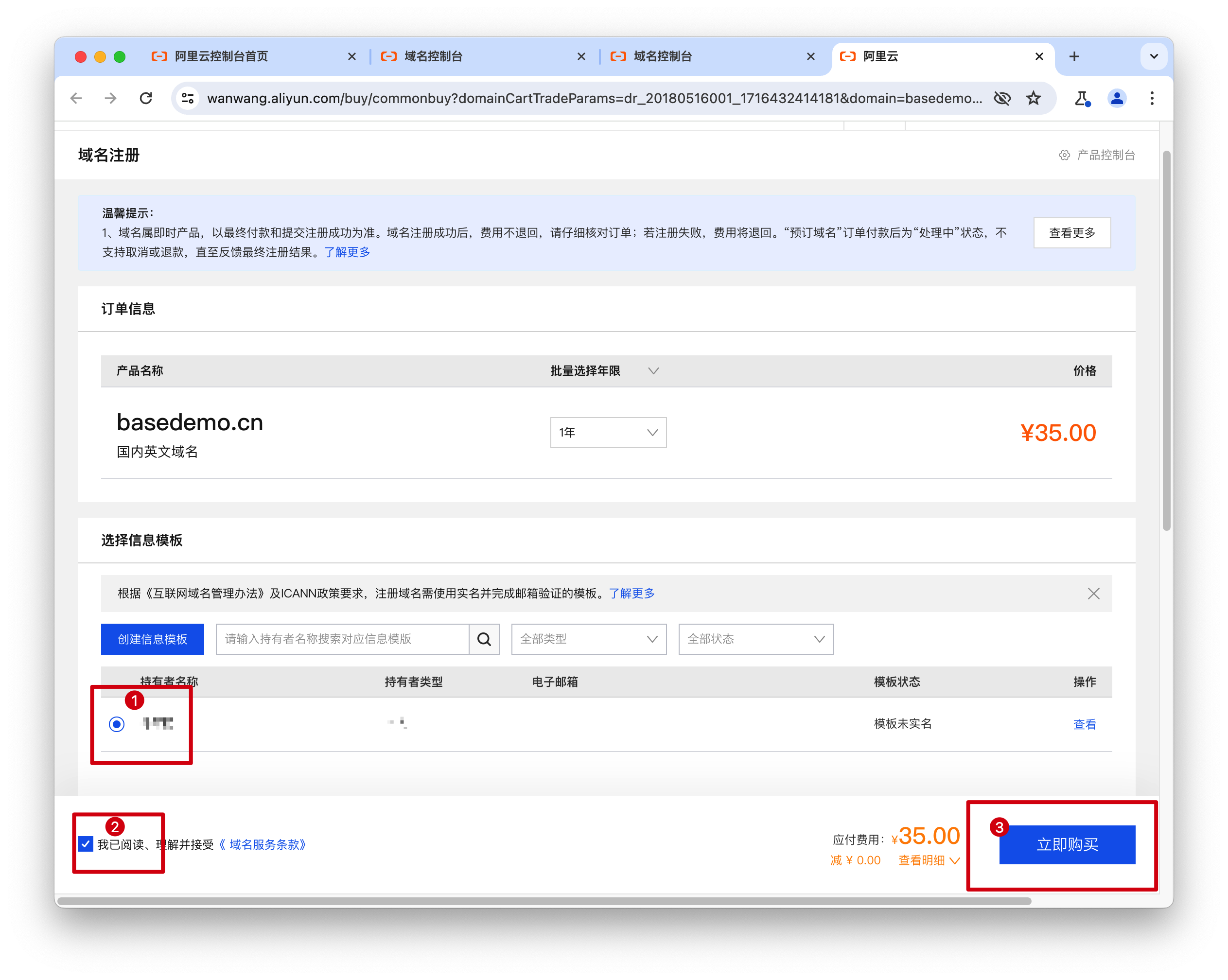Screen dimensions: 1228x980
Task: Go back with the browser back arrow
Action: coord(76,99)
